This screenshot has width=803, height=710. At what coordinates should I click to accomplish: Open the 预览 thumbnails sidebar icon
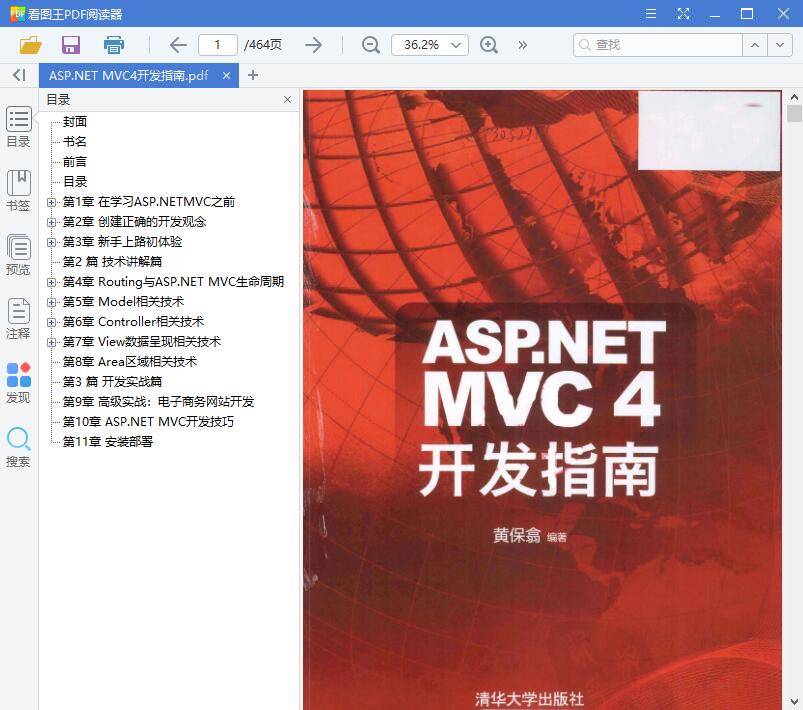pyautogui.click(x=18, y=255)
